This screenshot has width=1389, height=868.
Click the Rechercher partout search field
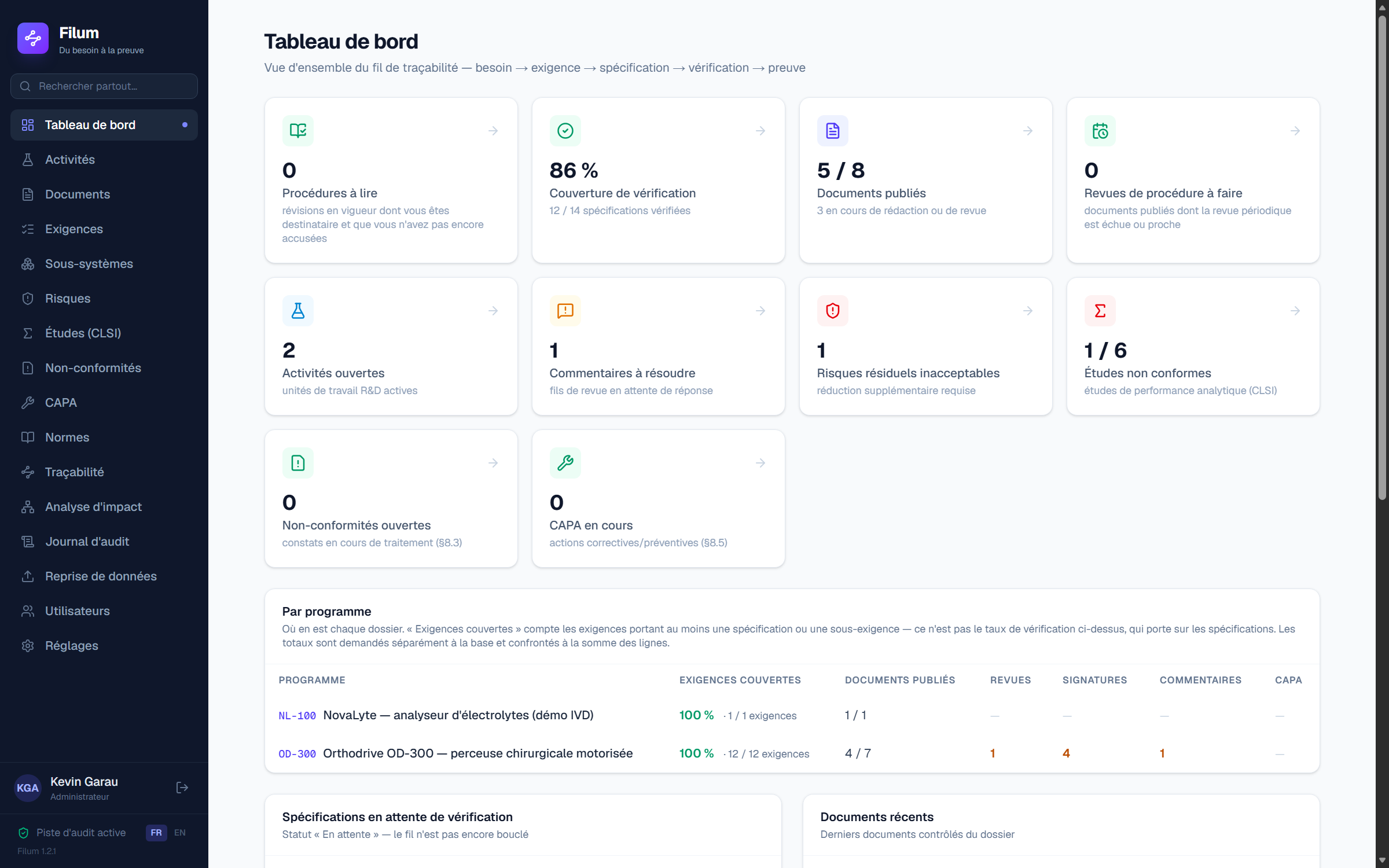click(x=104, y=86)
